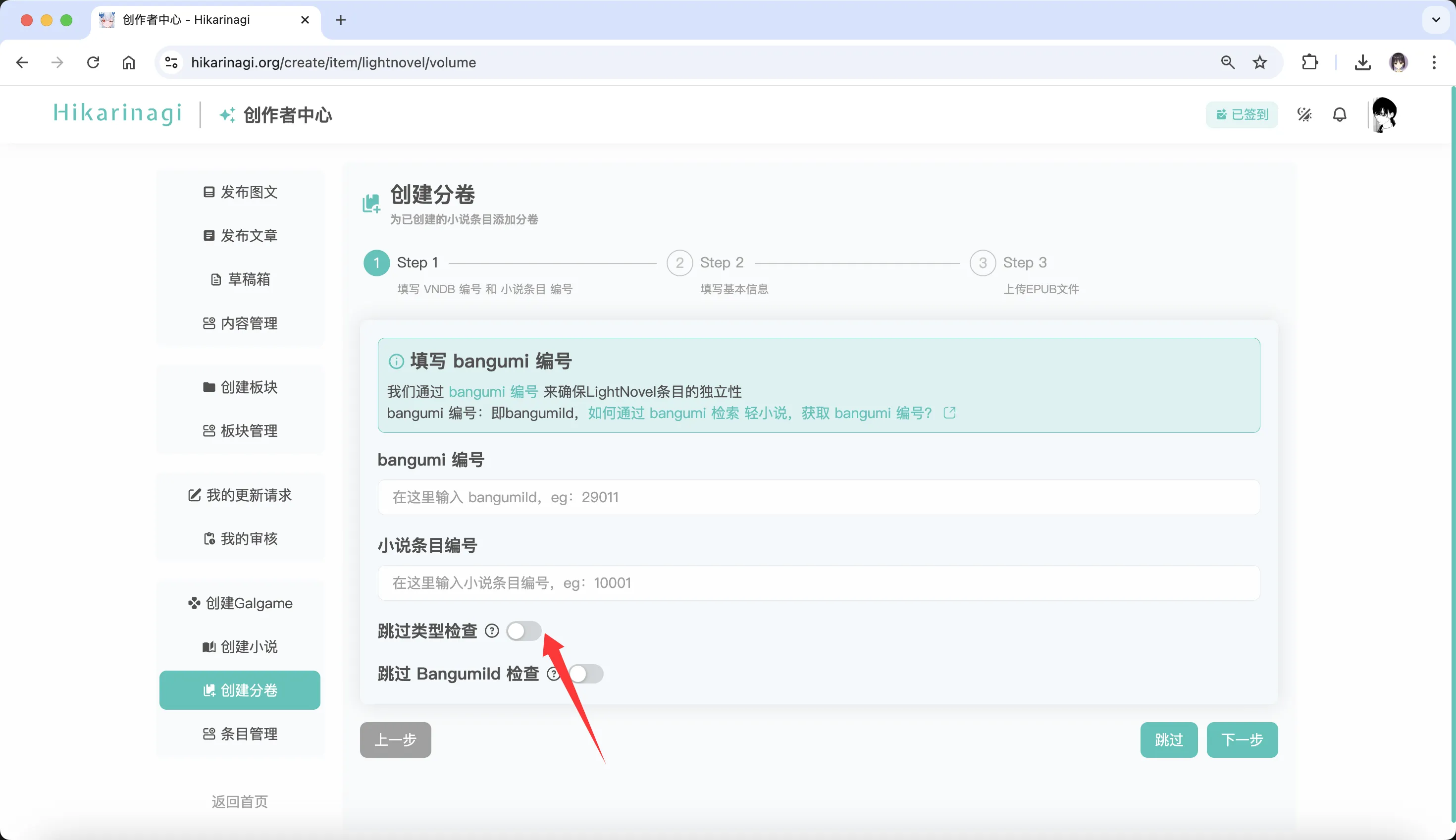The width and height of the screenshot is (1456, 840).
Task: Open 我的审核 page
Action: click(x=240, y=539)
